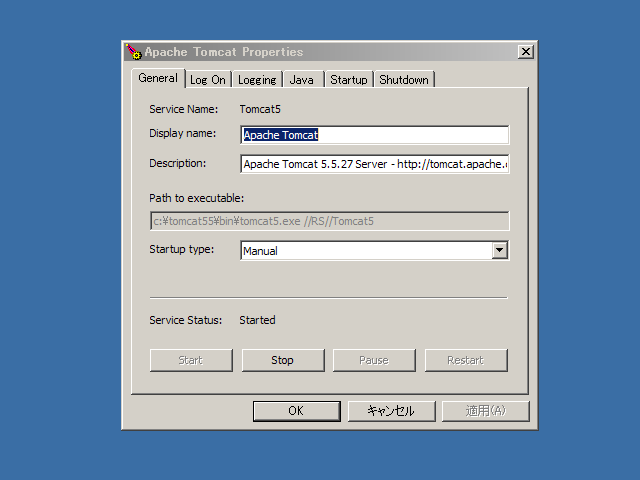Expand the Startup type dropdown arrow
This screenshot has height=480, width=640.
(500, 250)
